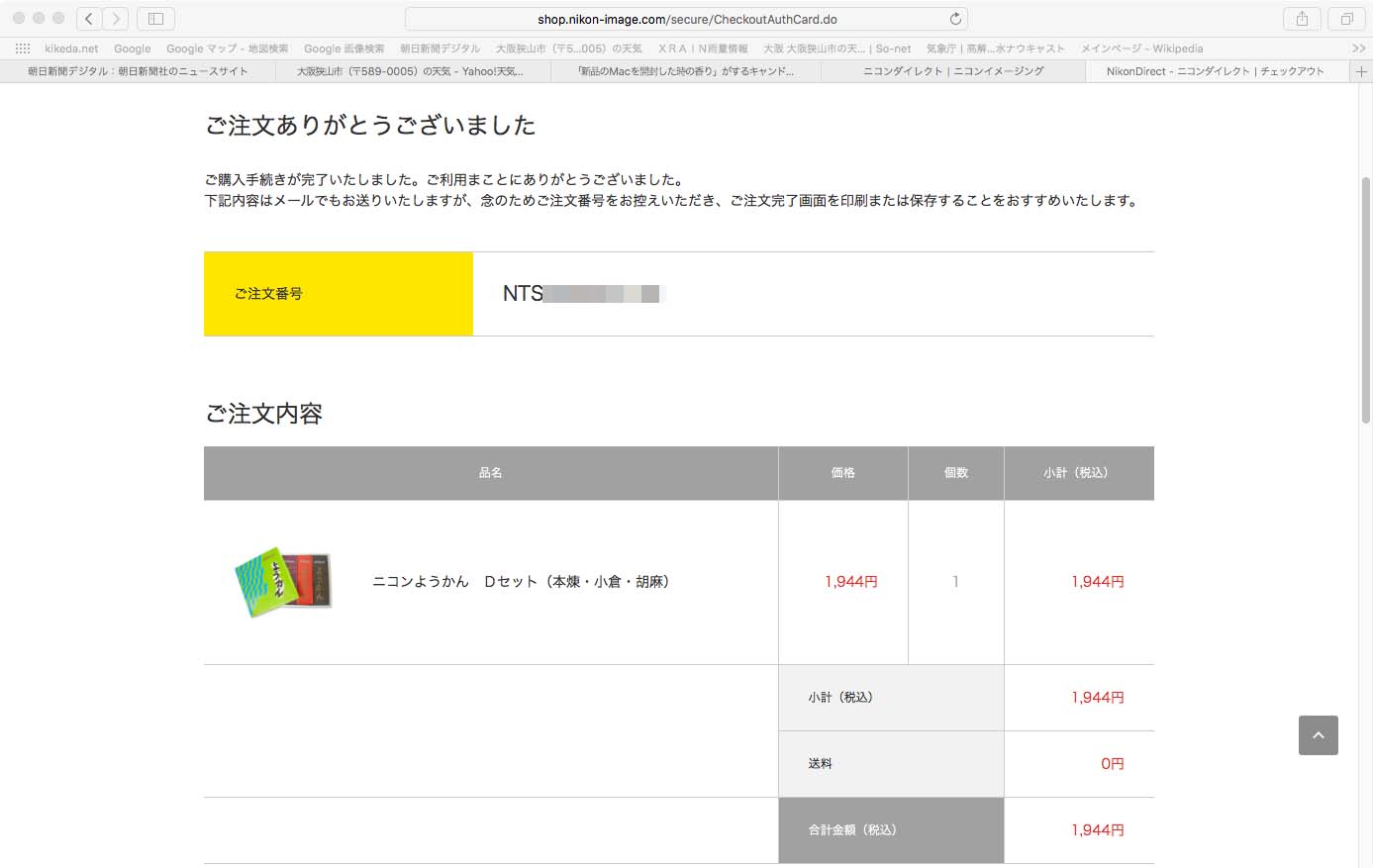
Task: Select the NikonDirect チェックアウト tab
Action: click(1216, 71)
